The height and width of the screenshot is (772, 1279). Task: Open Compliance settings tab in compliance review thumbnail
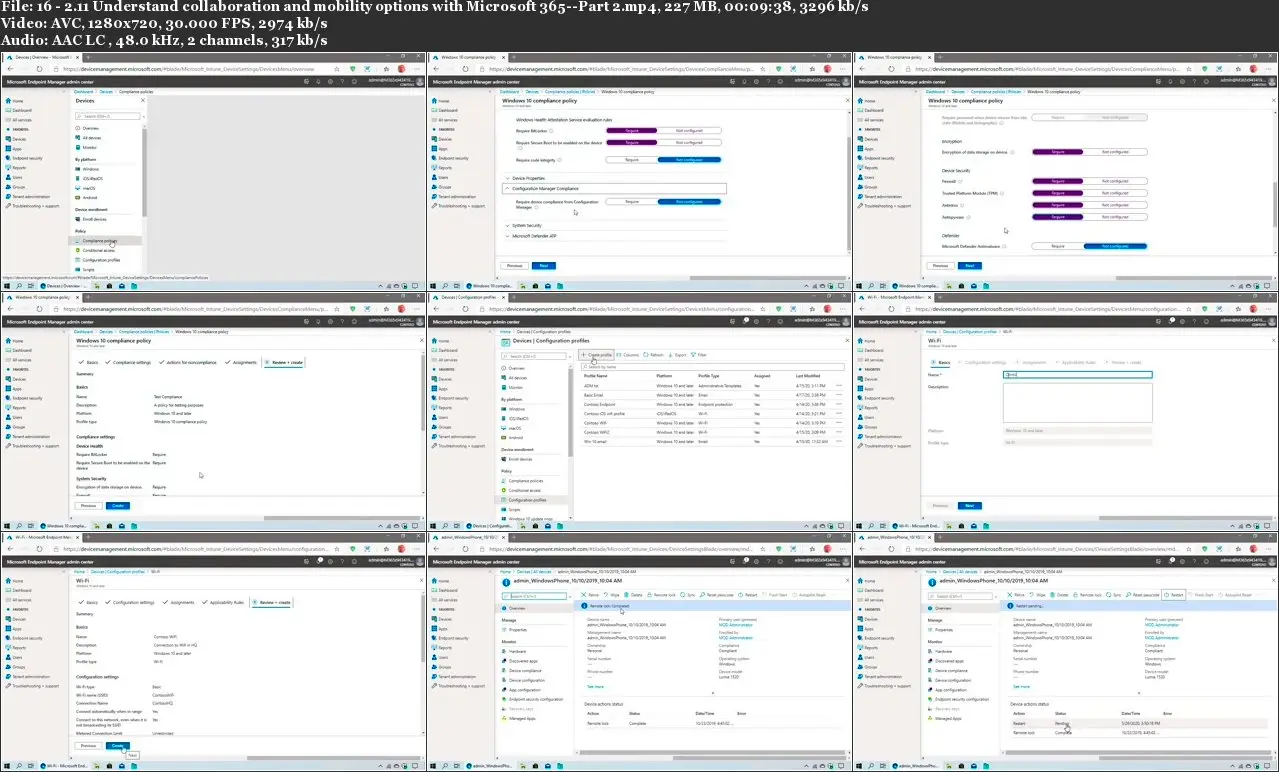pos(129,362)
